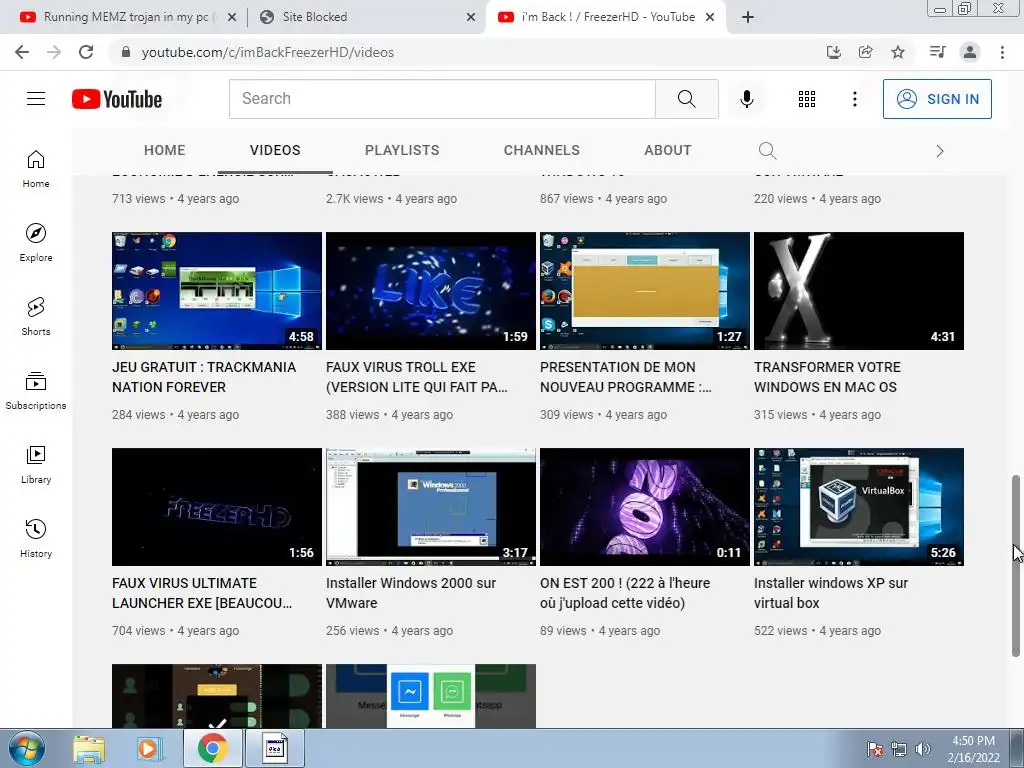
Task: Play the Trackmania thumbnail with 4:58 duration
Action: pos(217,291)
